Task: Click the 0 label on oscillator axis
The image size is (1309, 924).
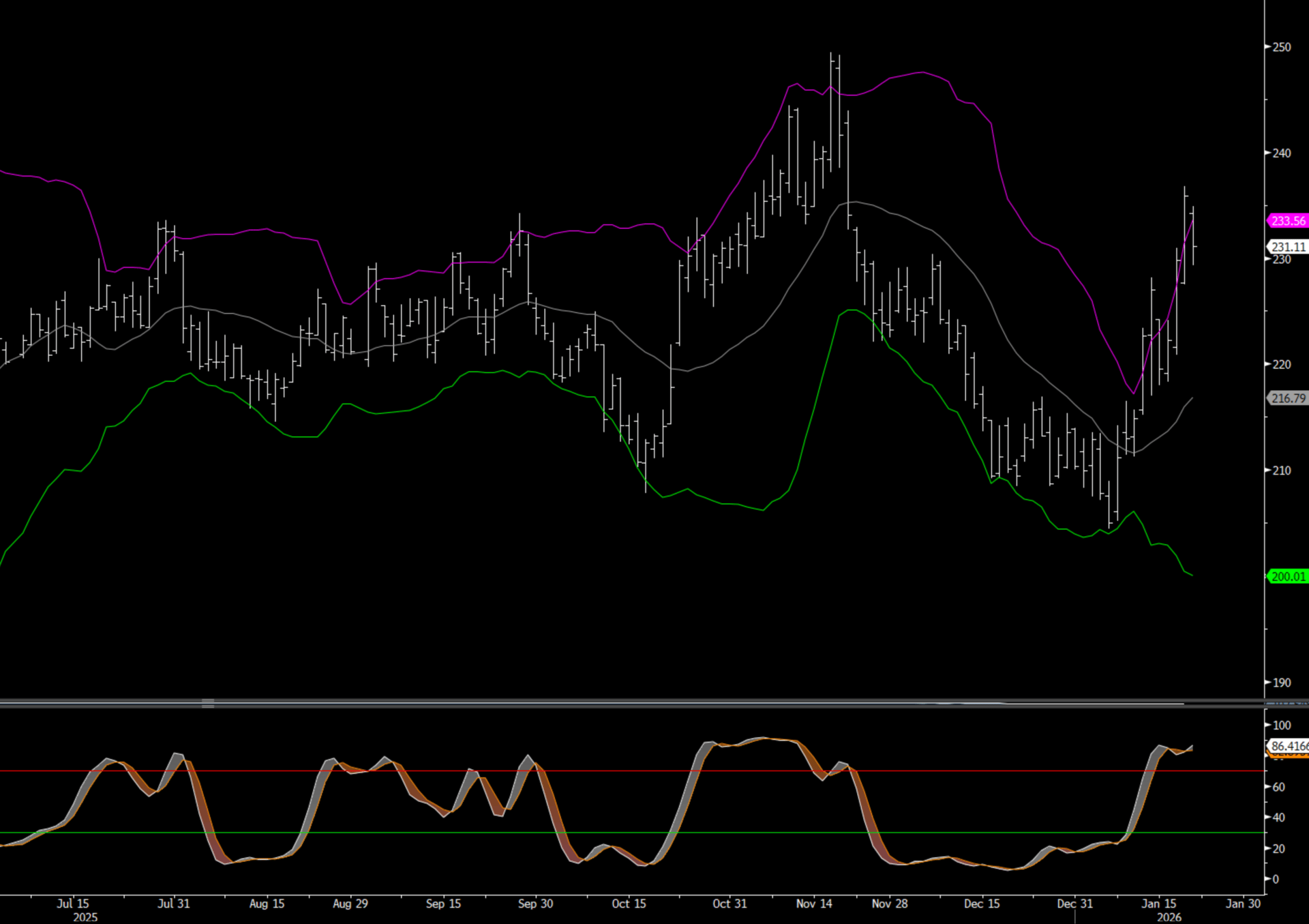Action: 1276,880
